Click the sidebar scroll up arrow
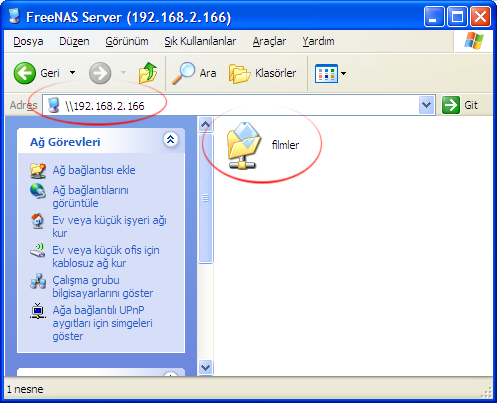 (x=205, y=125)
